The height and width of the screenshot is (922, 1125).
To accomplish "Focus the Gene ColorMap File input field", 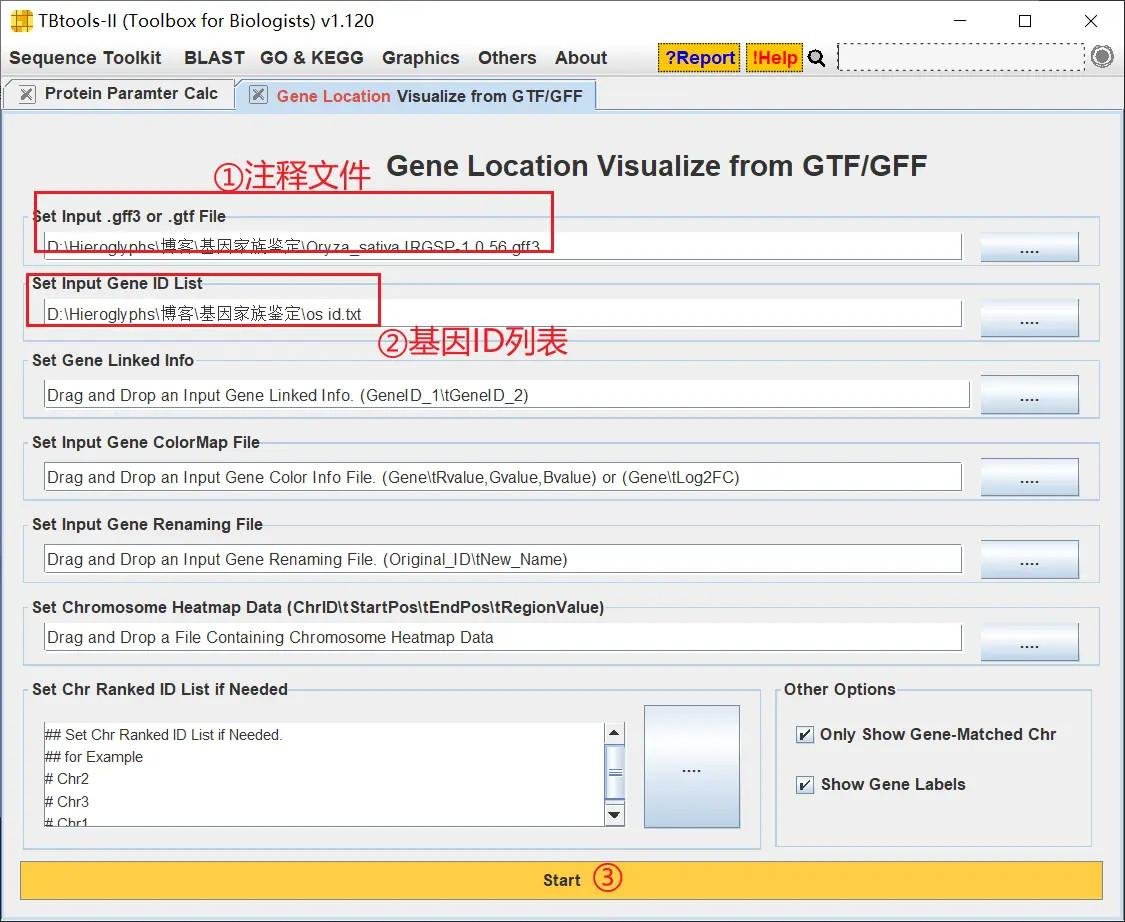I will pyautogui.click(x=502, y=477).
